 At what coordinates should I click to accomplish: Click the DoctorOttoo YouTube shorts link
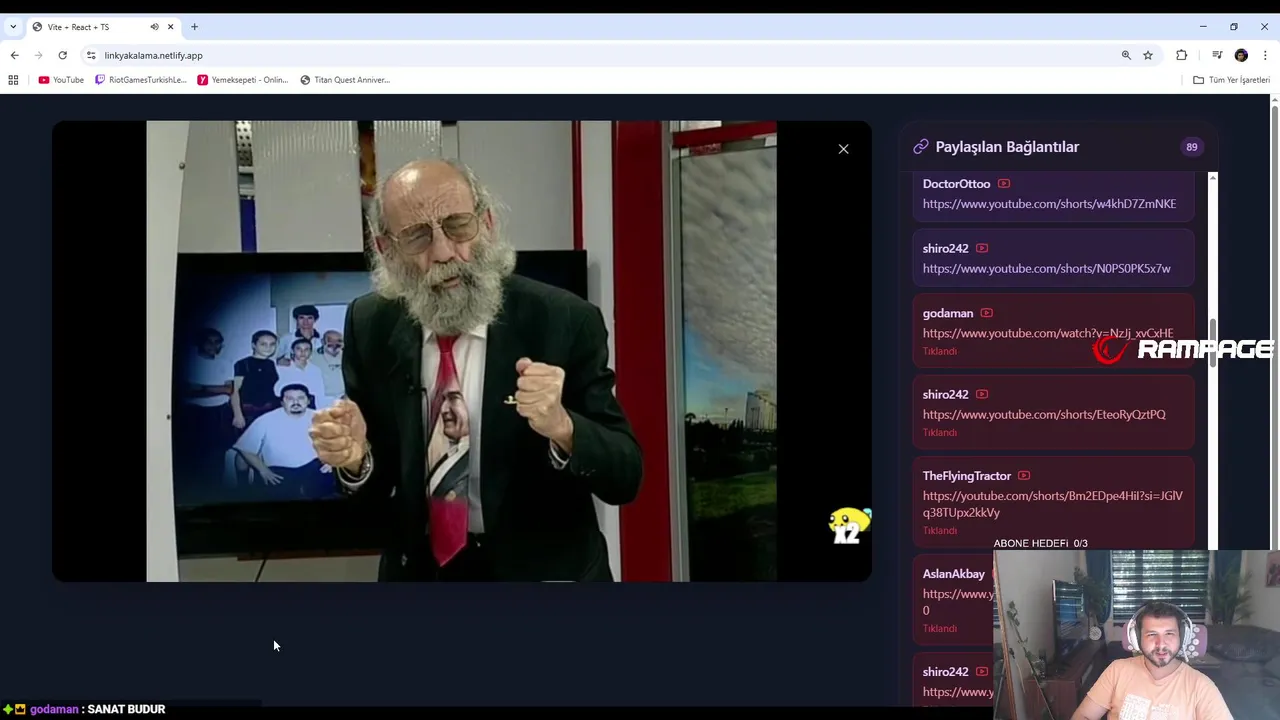tap(1049, 204)
